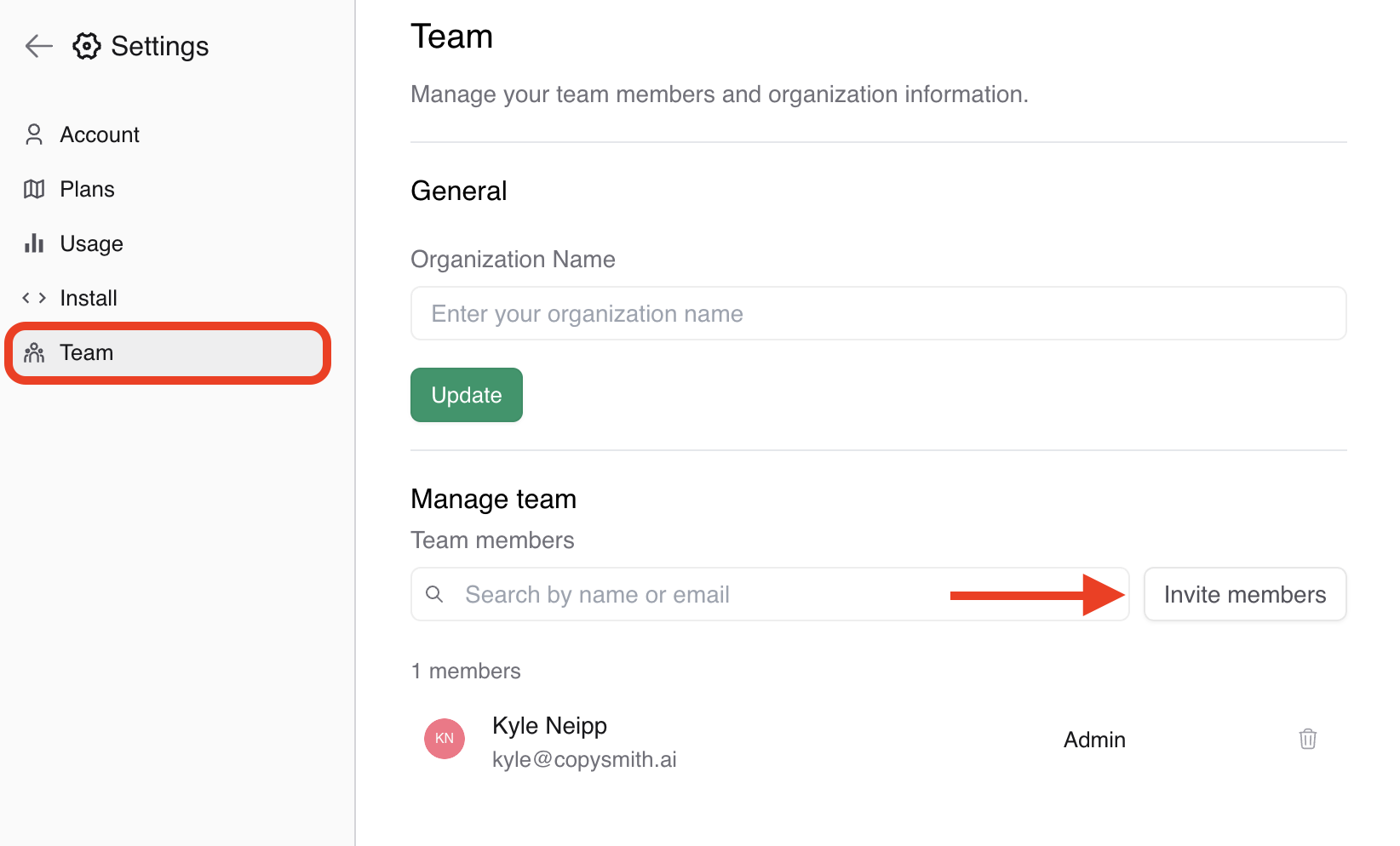
Task: Click the bar chart icon next to Usage
Action: point(34,243)
